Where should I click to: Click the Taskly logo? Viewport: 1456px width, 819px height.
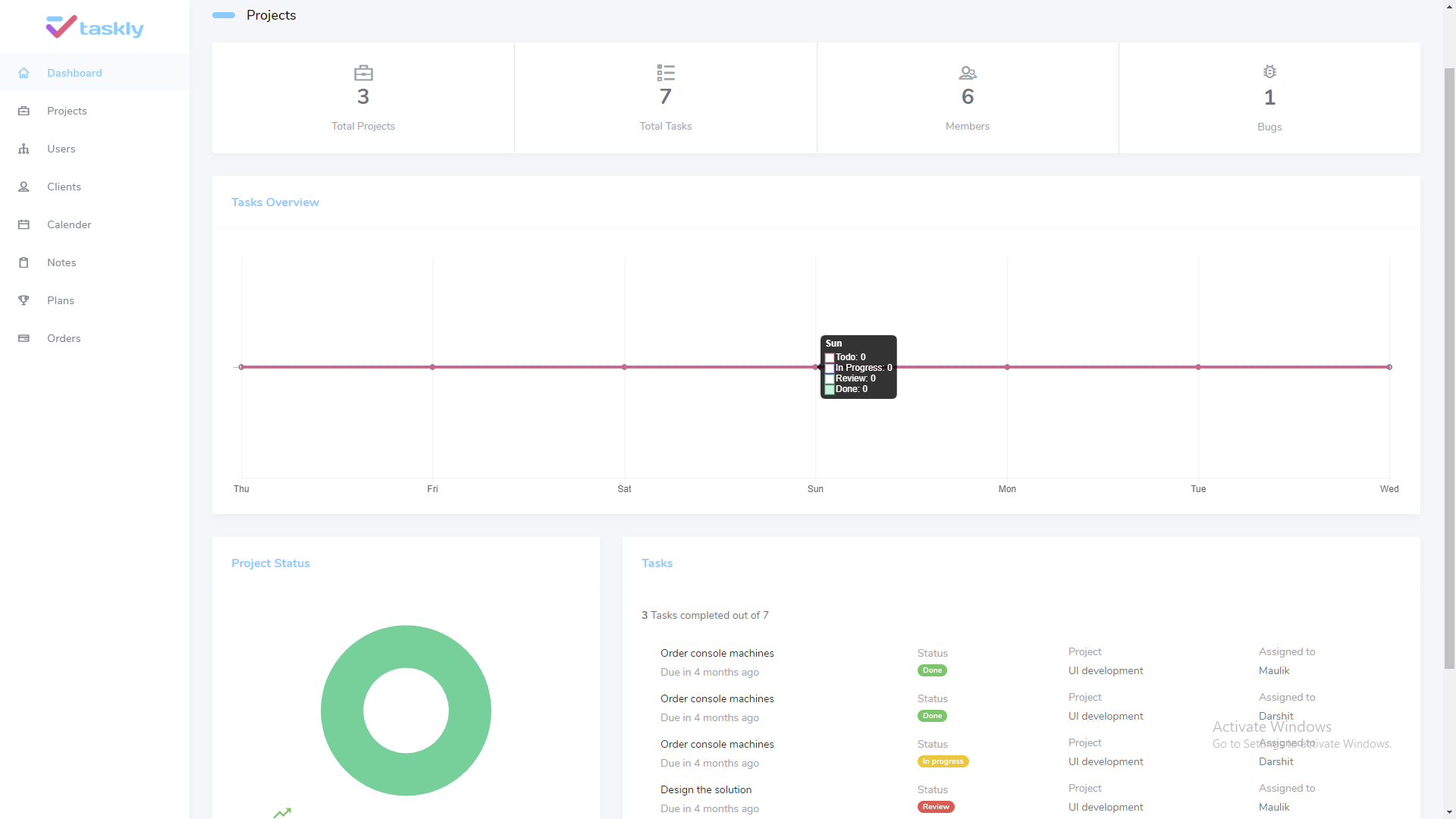[94, 27]
